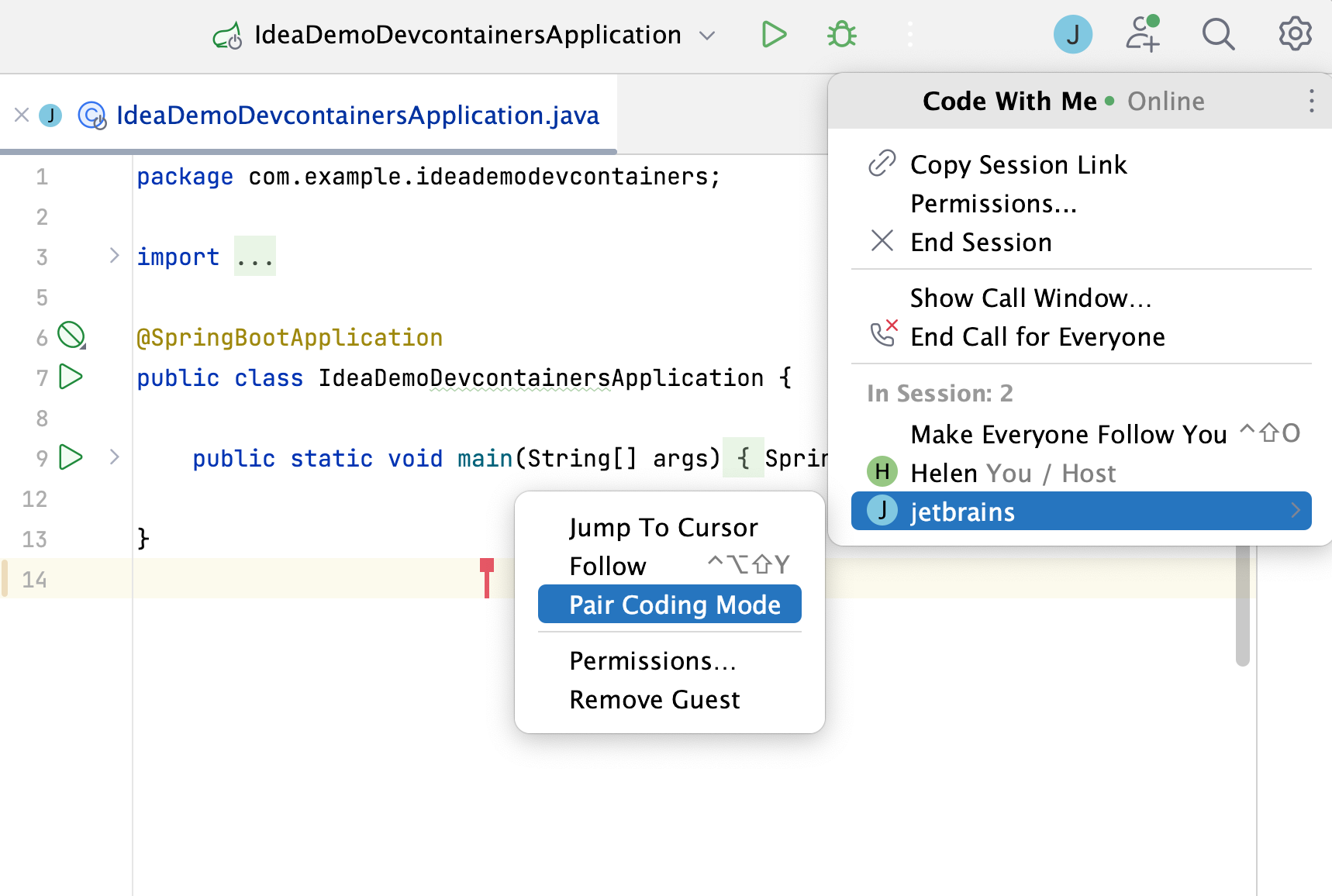The height and width of the screenshot is (896, 1332).
Task: Expand the folded main method
Action: 115,457
